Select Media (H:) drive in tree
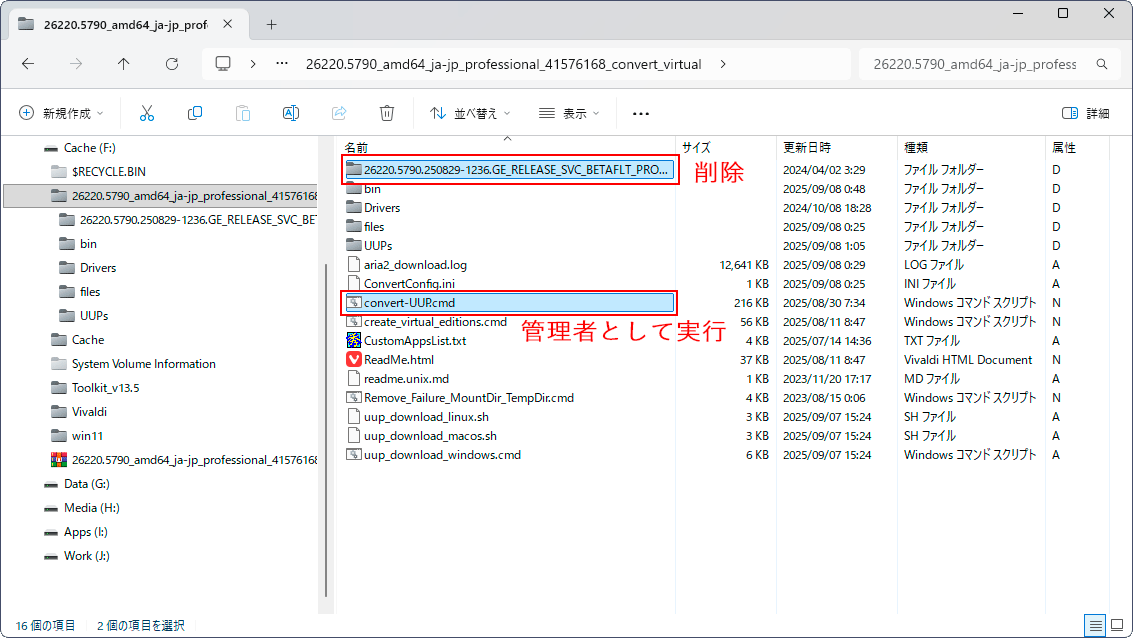This screenshot has height=638, width=1133. pyautogui.click(x=91, y=508)
